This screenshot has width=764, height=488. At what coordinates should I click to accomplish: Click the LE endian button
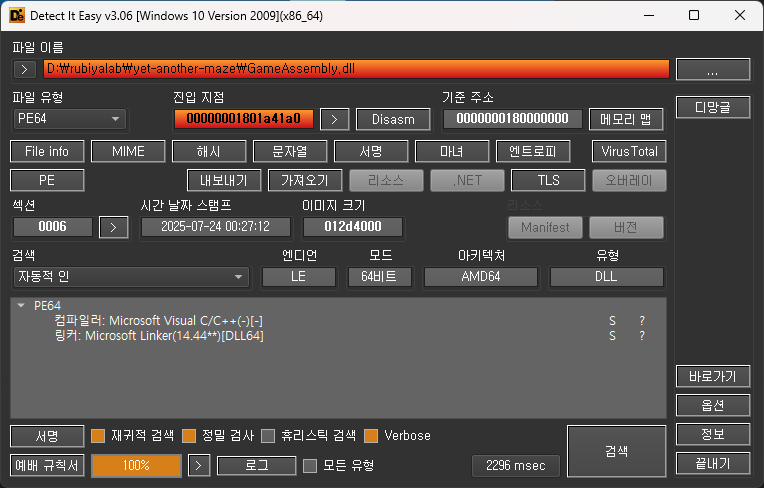pos(299,277)
